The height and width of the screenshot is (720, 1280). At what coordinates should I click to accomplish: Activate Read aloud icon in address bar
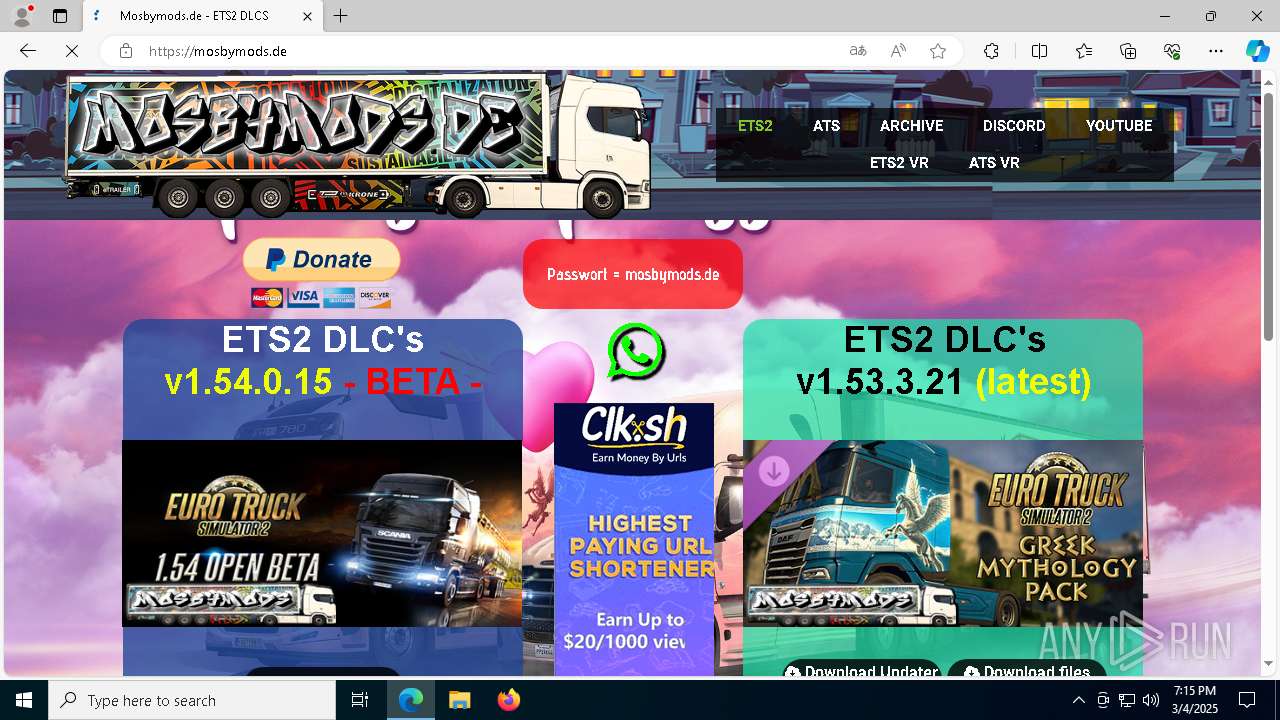[898, 51]
